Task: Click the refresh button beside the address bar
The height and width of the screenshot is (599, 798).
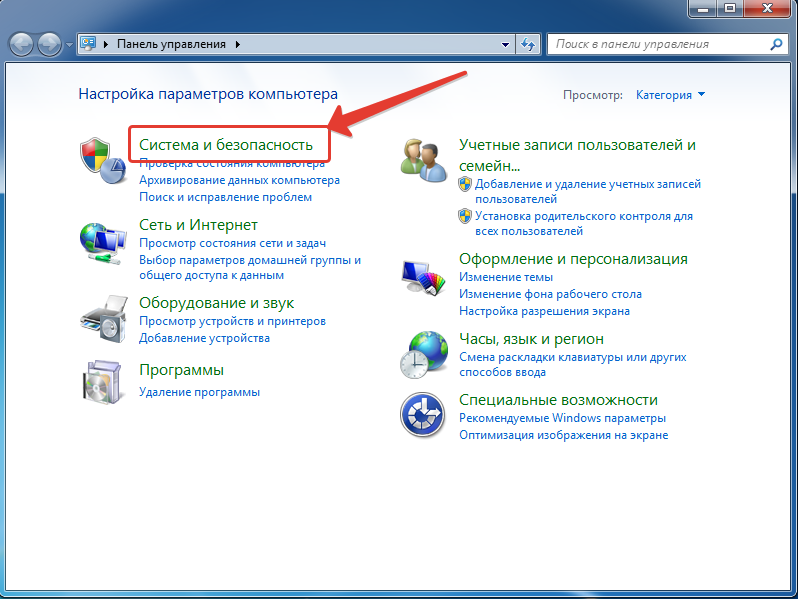Action: 528,44
